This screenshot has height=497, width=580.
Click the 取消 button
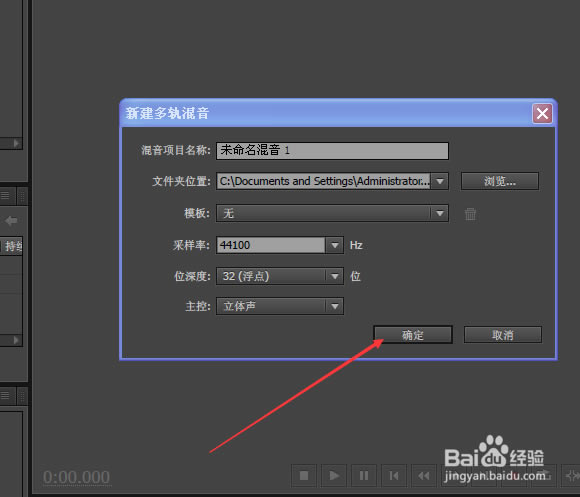point(503,335)
